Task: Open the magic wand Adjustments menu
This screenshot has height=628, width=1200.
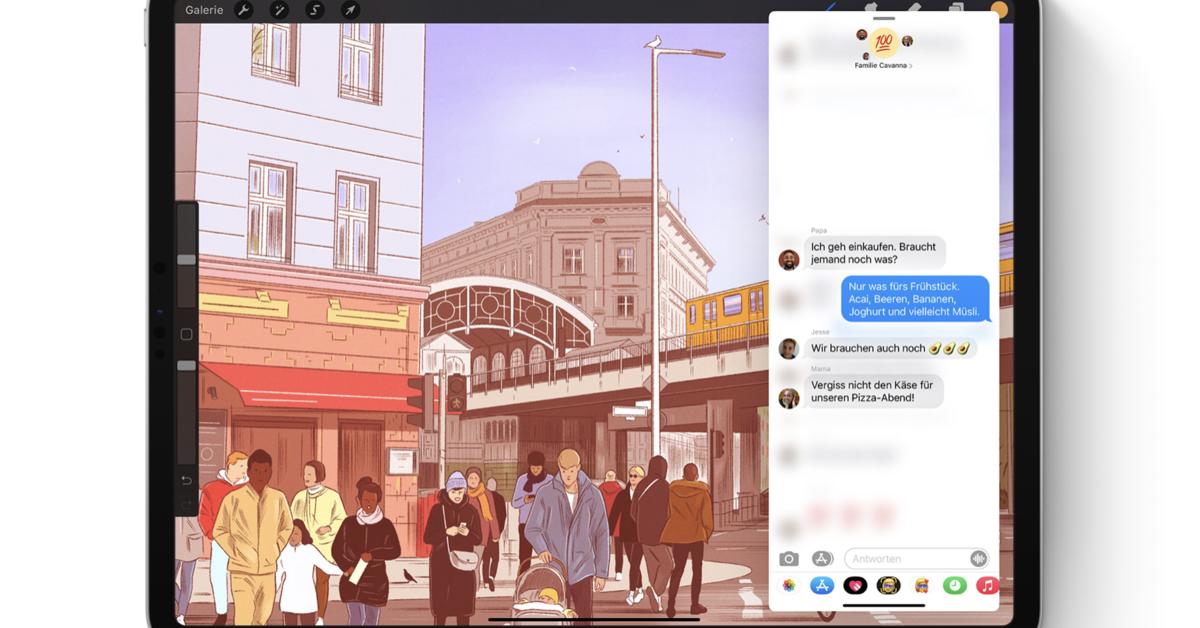Action: tap(279, 10)
